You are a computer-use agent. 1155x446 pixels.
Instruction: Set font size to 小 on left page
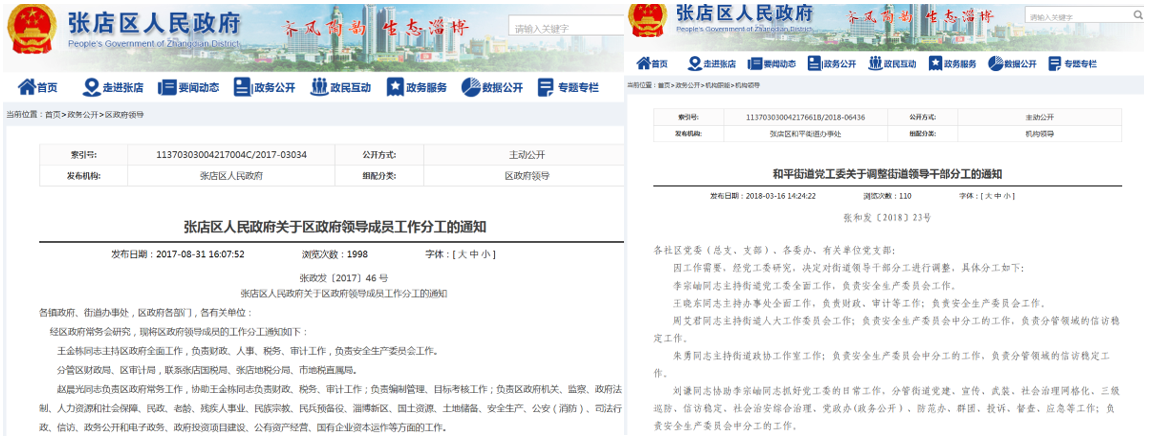(x=486, y=255)
